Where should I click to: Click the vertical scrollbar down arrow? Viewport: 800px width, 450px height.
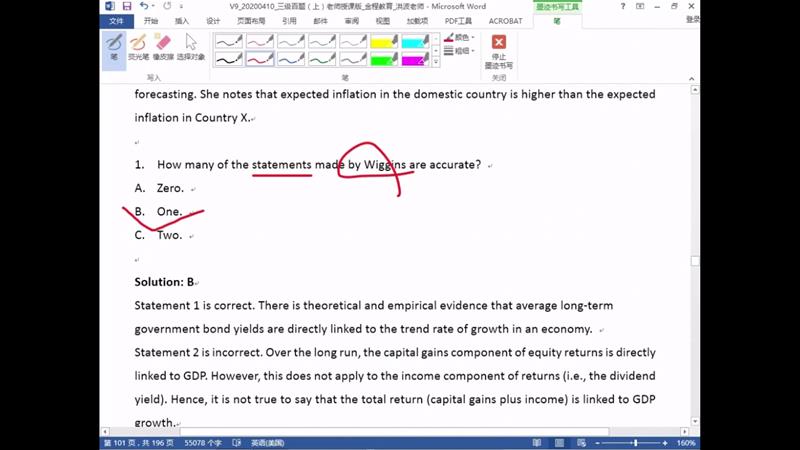pyautogui.click(x=694, y=421)
